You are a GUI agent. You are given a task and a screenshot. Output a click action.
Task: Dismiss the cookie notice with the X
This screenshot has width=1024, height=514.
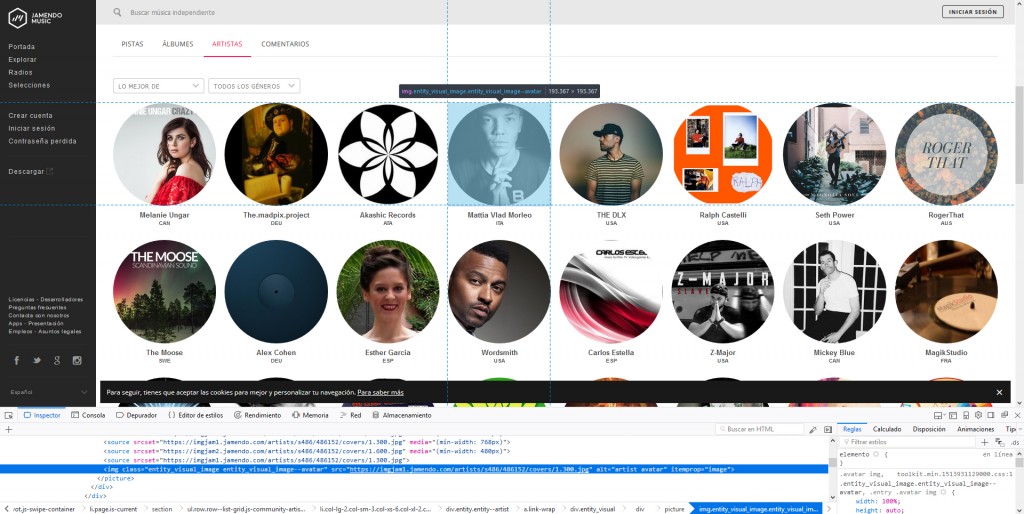[x=998, y=392]
